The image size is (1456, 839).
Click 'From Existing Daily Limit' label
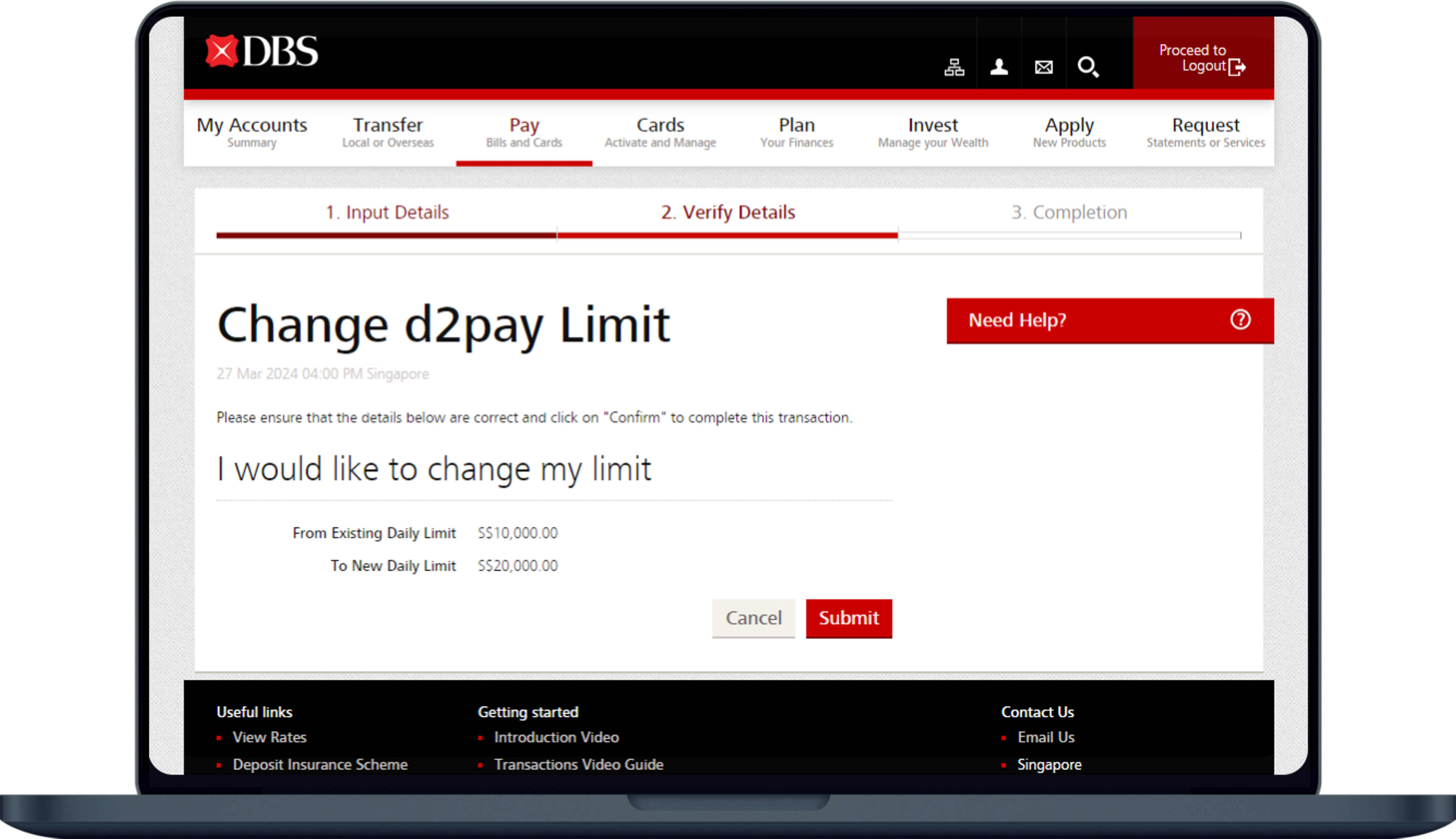click(374, 533)
